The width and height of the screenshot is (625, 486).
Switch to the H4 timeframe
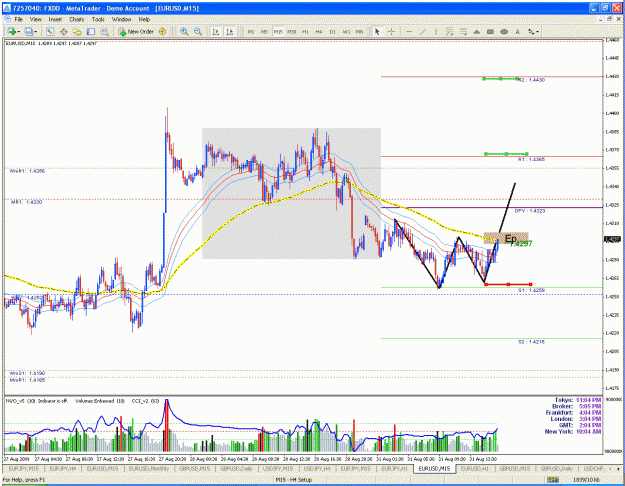point(319,31)
